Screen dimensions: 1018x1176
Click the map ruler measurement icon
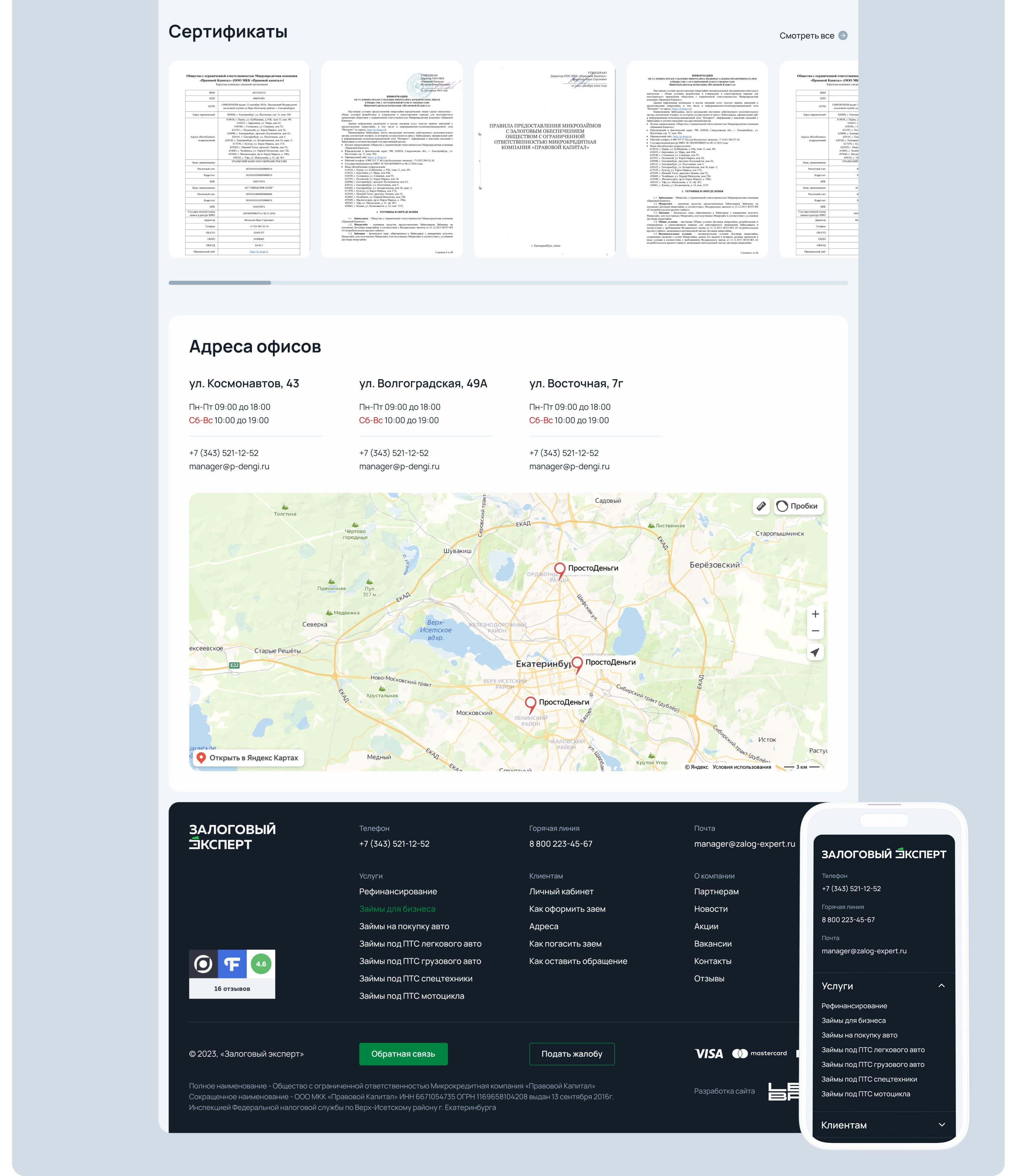[x=761, y=505]
